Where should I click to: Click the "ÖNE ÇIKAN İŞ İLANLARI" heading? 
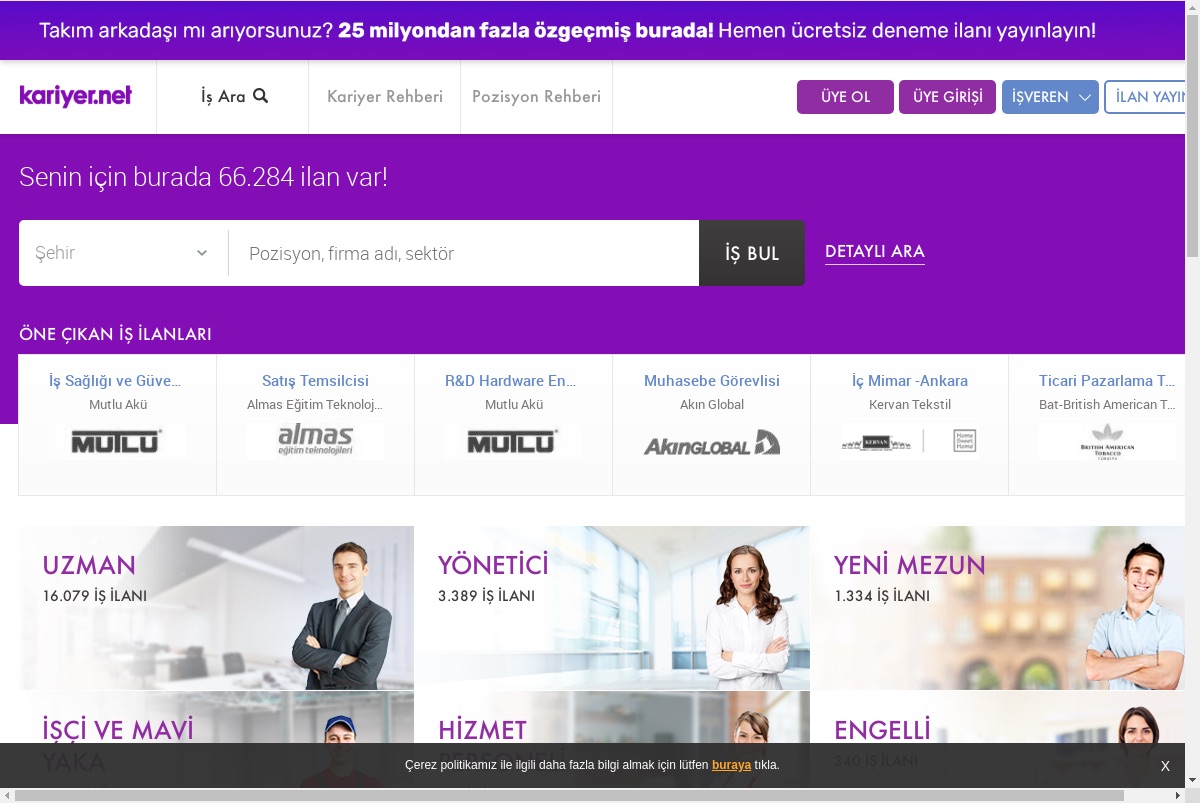[x=115, y=334]
